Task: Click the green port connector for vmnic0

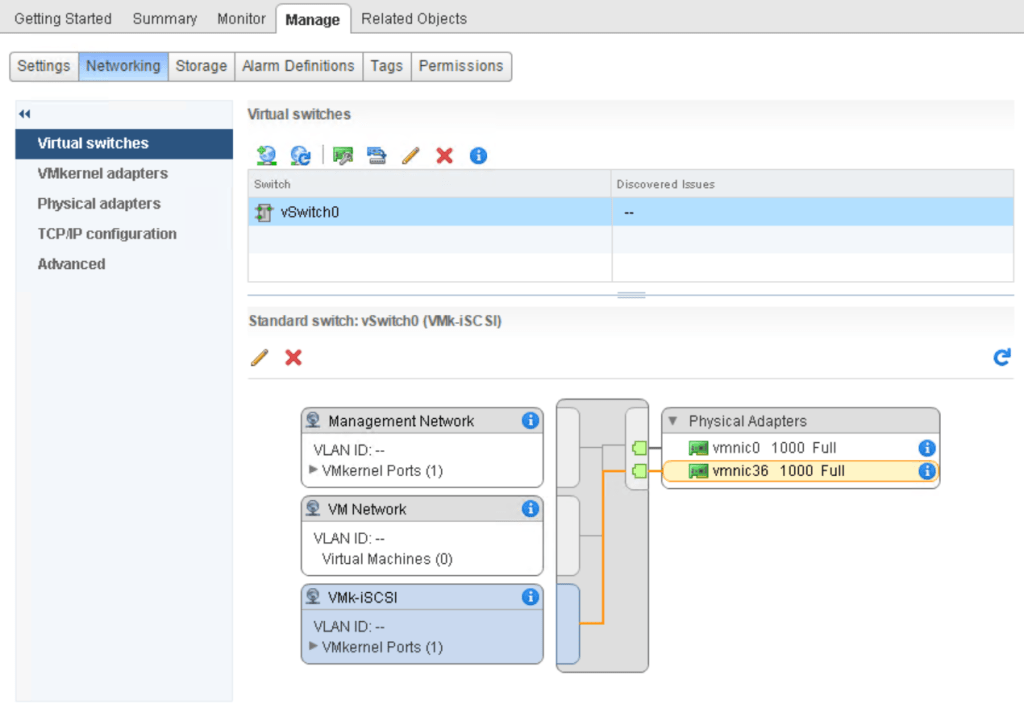Action: 639,448
